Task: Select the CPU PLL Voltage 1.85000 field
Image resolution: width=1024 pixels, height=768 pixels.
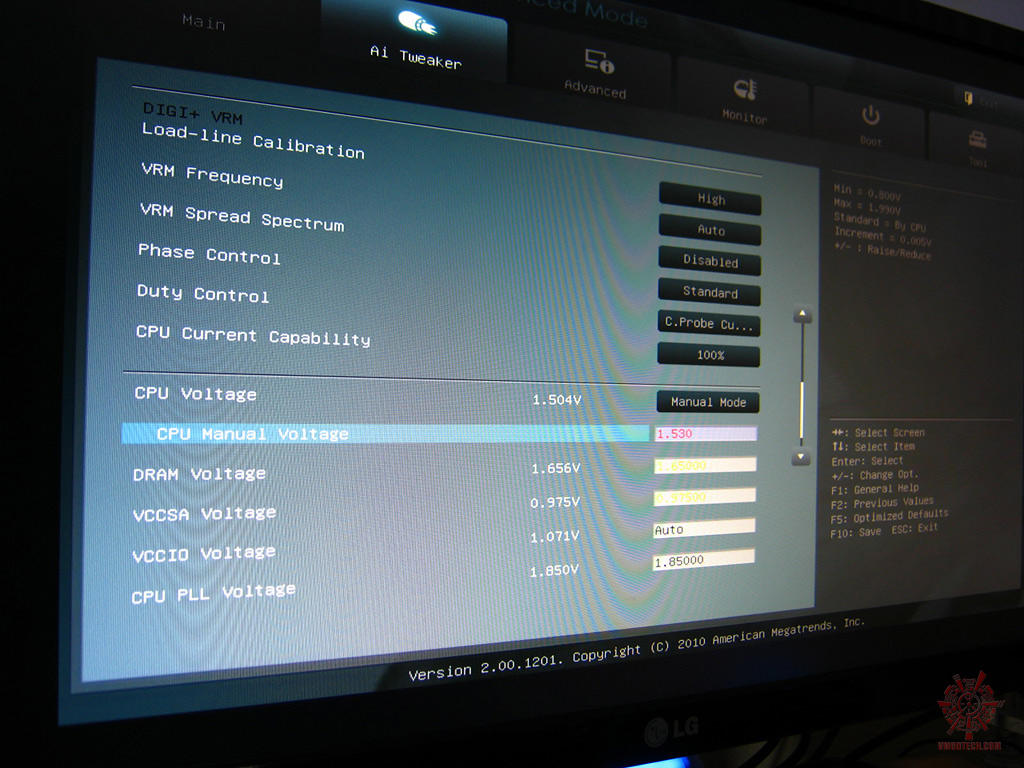Action: (x=703, y=560)
